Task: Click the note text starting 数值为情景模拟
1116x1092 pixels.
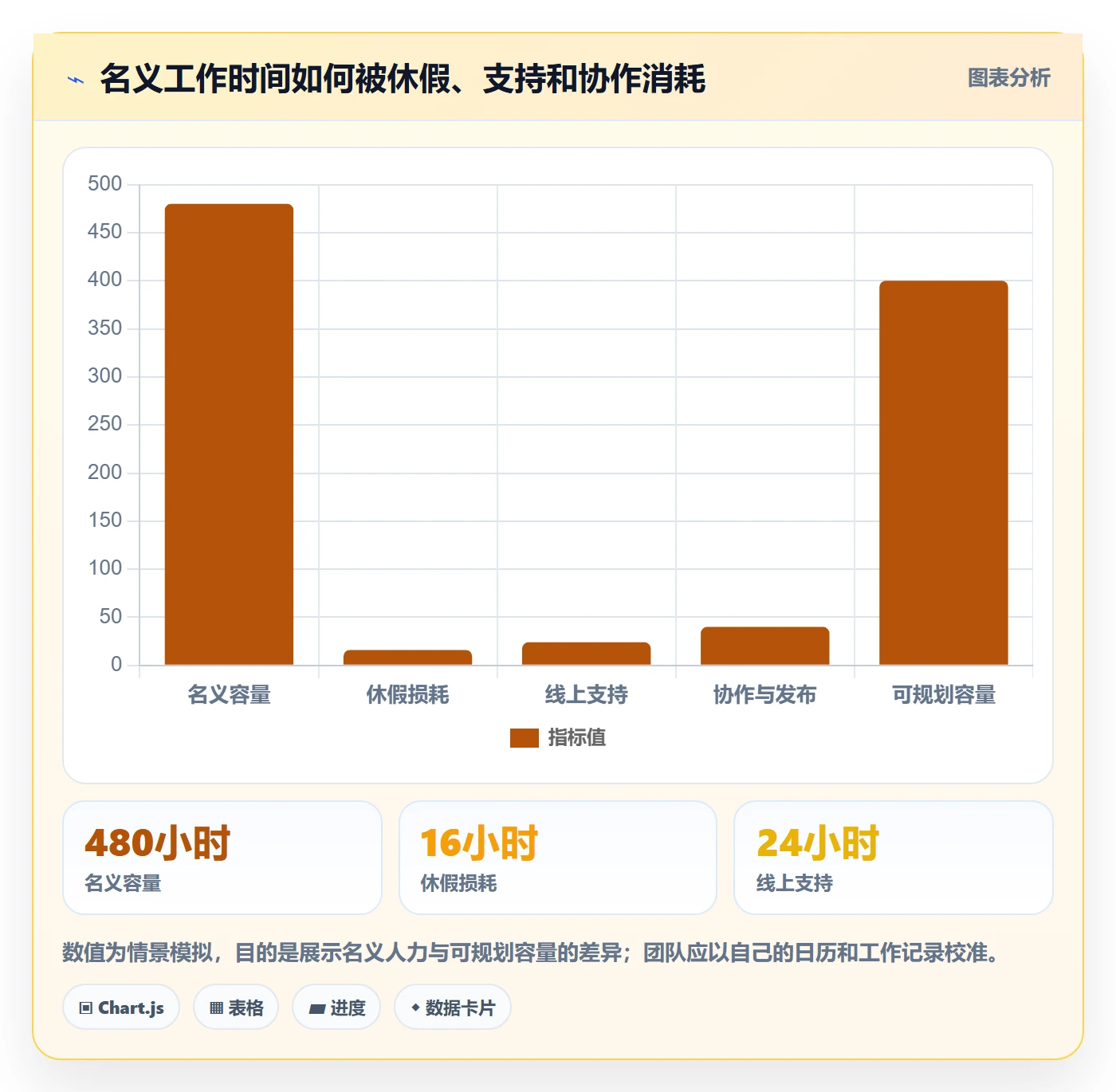Action: coord(532,953)
